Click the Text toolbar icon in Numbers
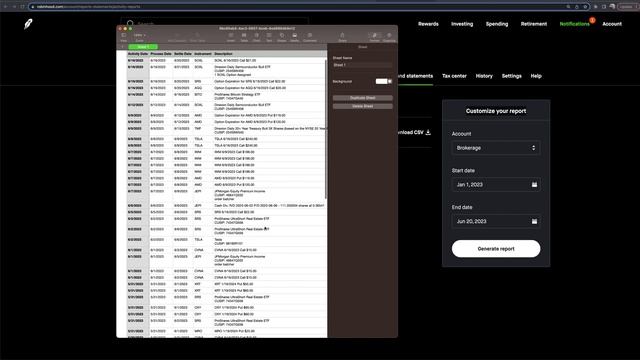This screenshot has height=360, width=640. 269,37
